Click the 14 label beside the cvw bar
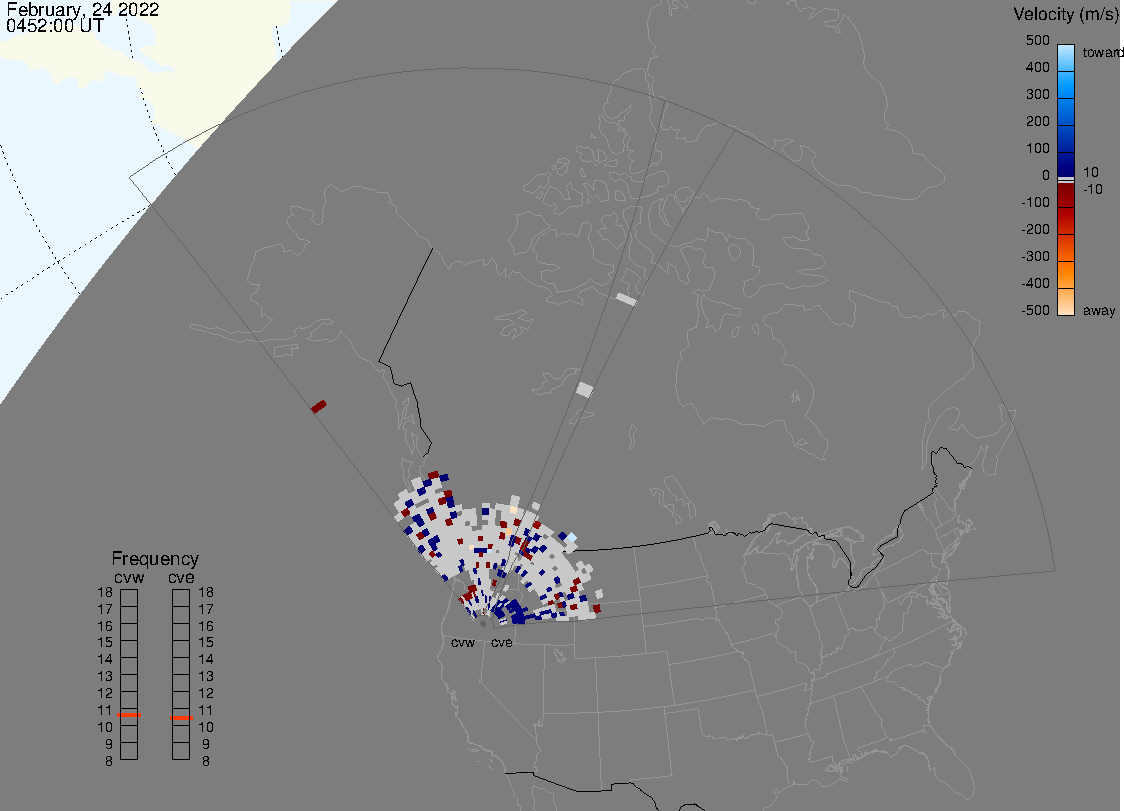 [105, 660]
